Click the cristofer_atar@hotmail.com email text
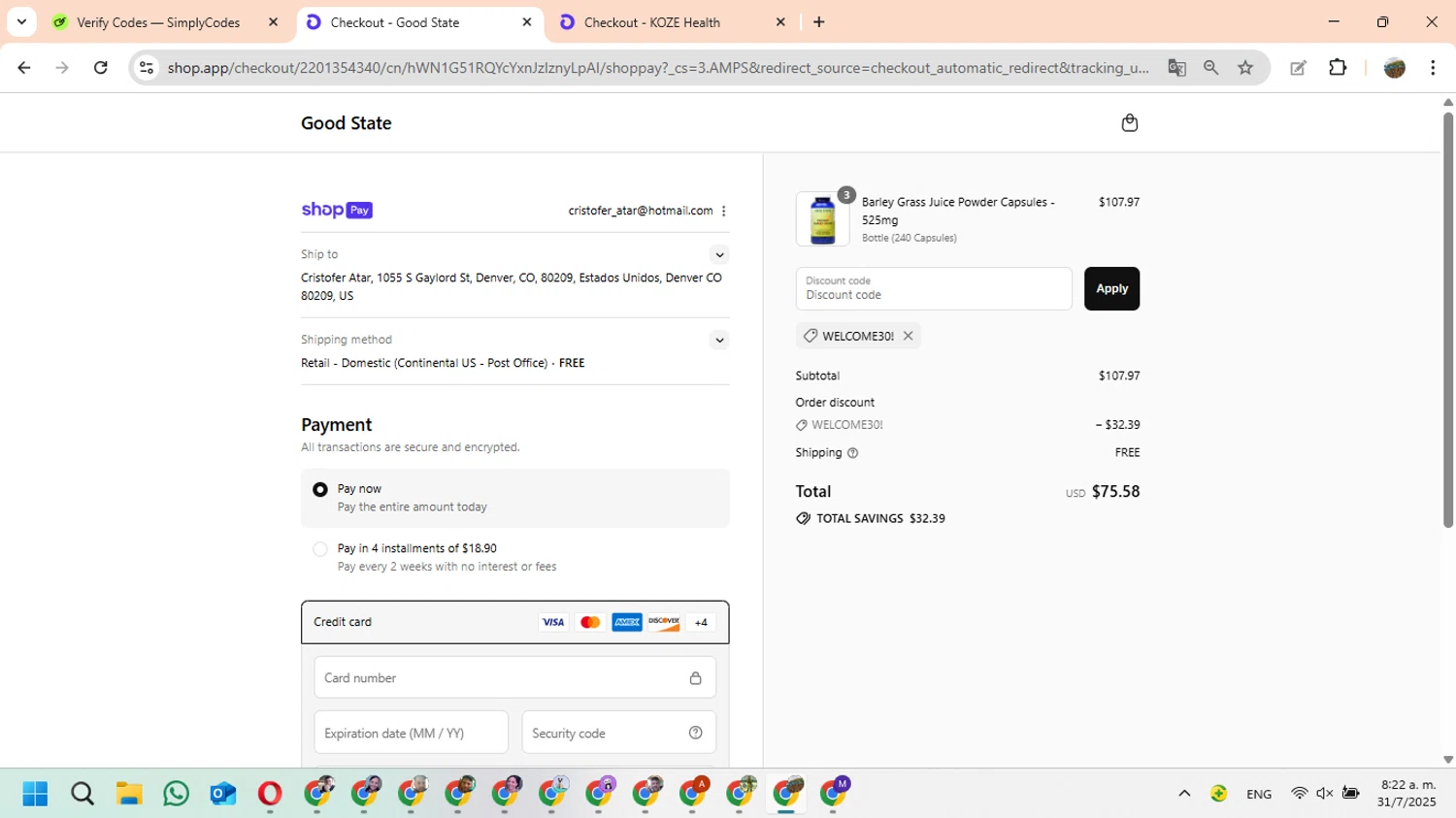The width and height of the screenshot is (1456, 818). 641,211
